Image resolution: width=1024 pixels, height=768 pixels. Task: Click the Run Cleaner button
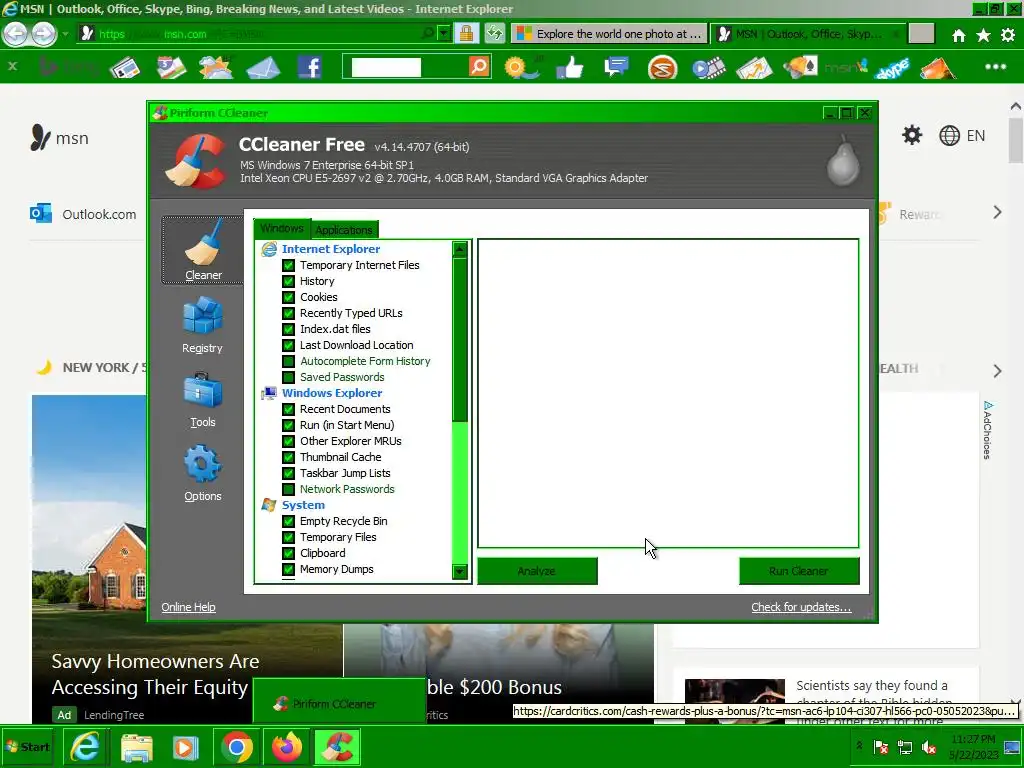(799, 571)
